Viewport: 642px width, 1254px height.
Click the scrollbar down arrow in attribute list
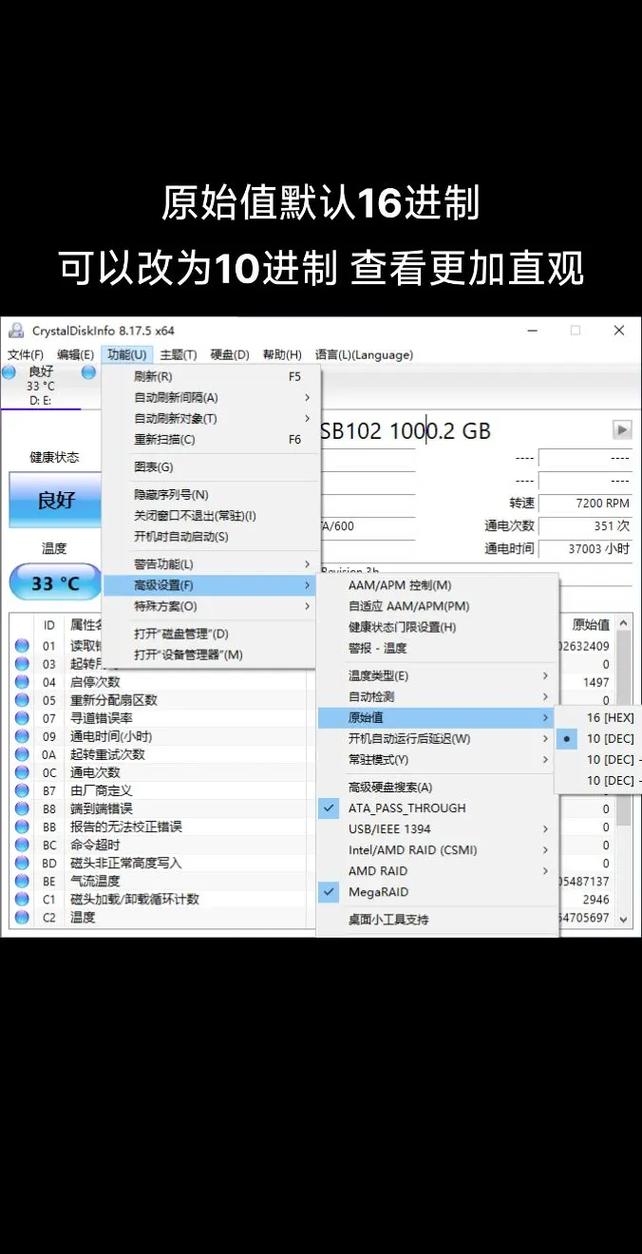624,920
